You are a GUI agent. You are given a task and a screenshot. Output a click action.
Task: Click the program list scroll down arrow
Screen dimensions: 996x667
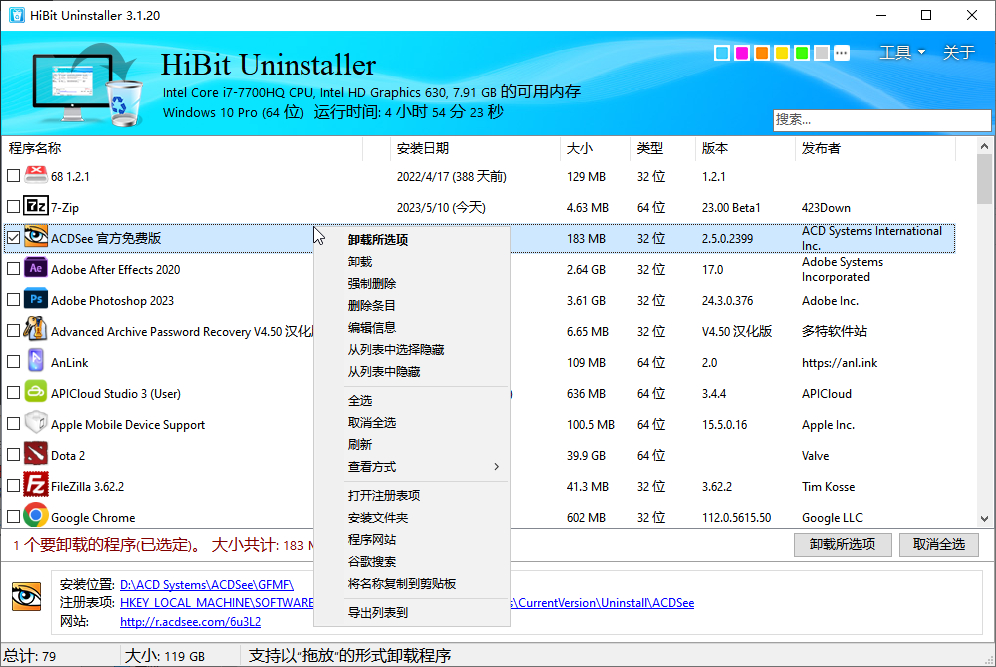(x=985, y=518)
